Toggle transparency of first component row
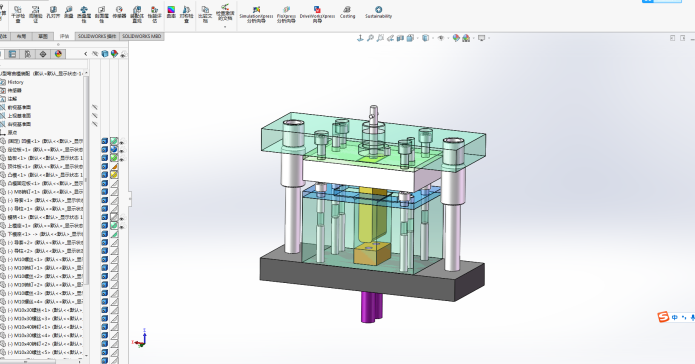 (122, 141)
